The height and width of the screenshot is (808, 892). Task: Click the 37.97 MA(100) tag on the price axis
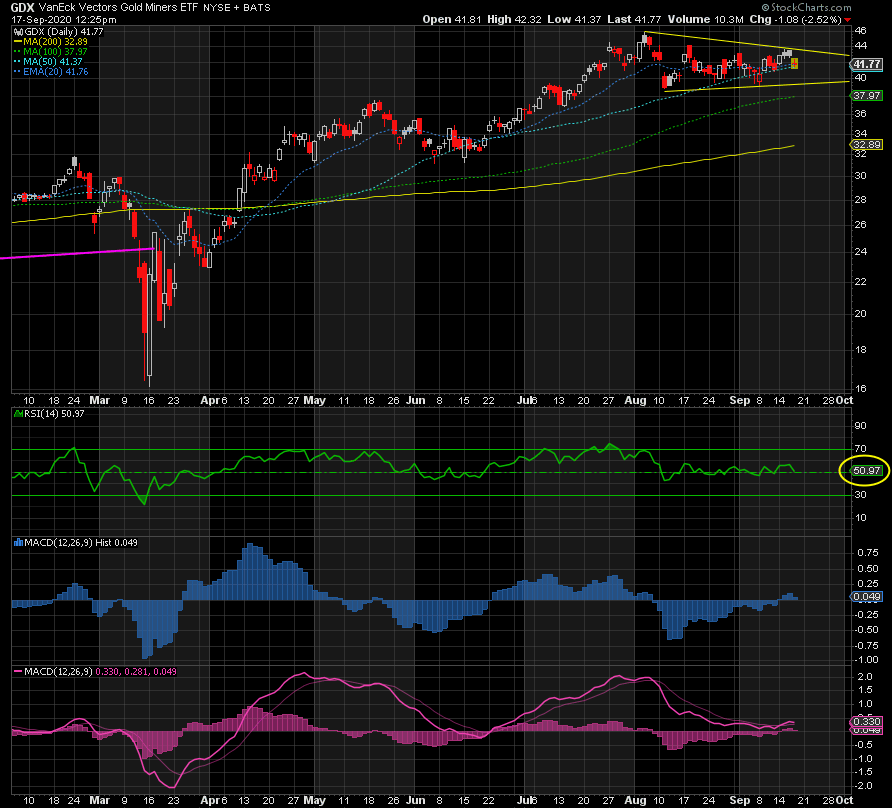click(867, 96)
